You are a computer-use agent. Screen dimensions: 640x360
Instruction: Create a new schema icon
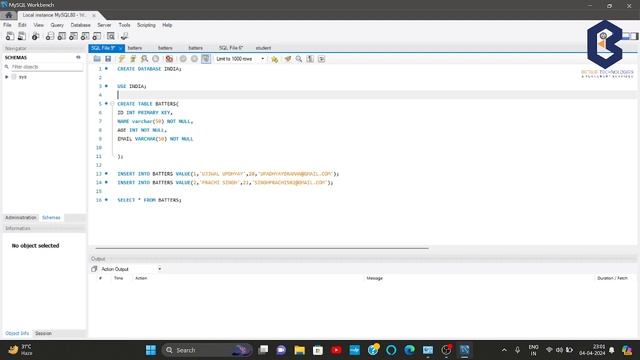click(50, 36)
